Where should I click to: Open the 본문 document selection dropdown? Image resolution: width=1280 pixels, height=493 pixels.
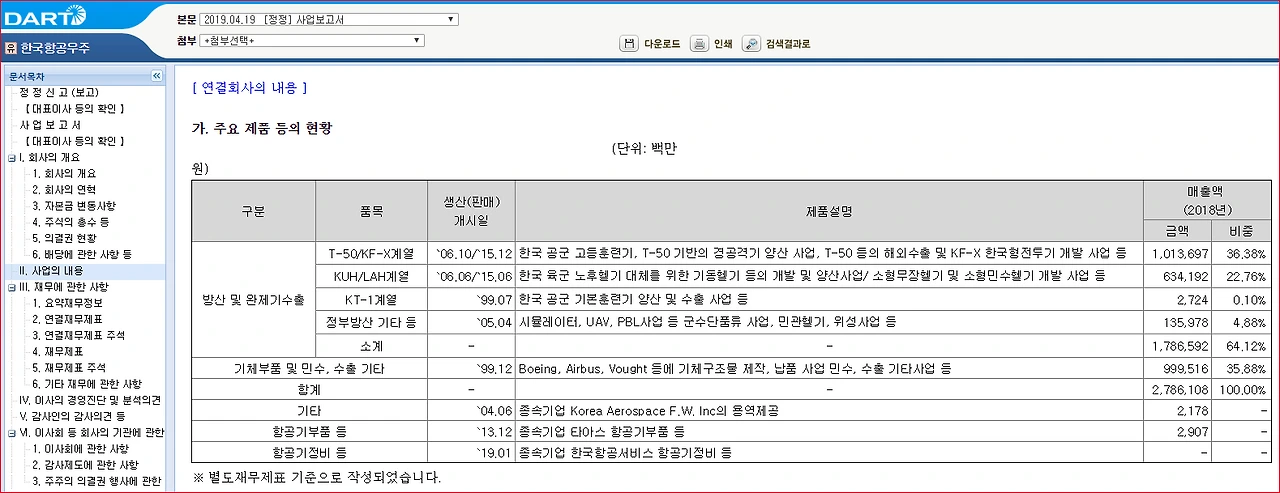coord(328,19)
